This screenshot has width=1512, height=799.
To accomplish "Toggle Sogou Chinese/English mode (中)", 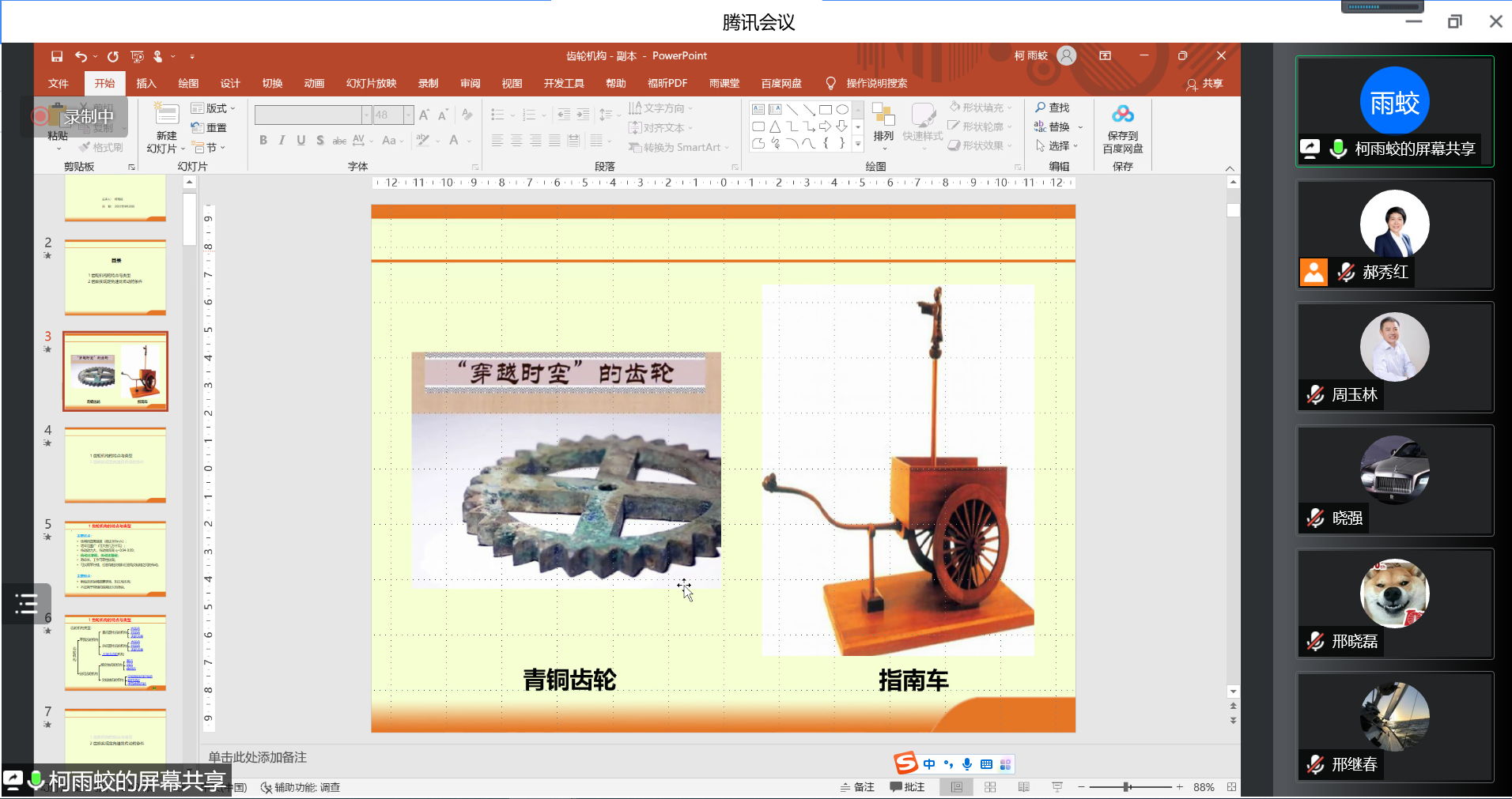I will tap(929, 764).
